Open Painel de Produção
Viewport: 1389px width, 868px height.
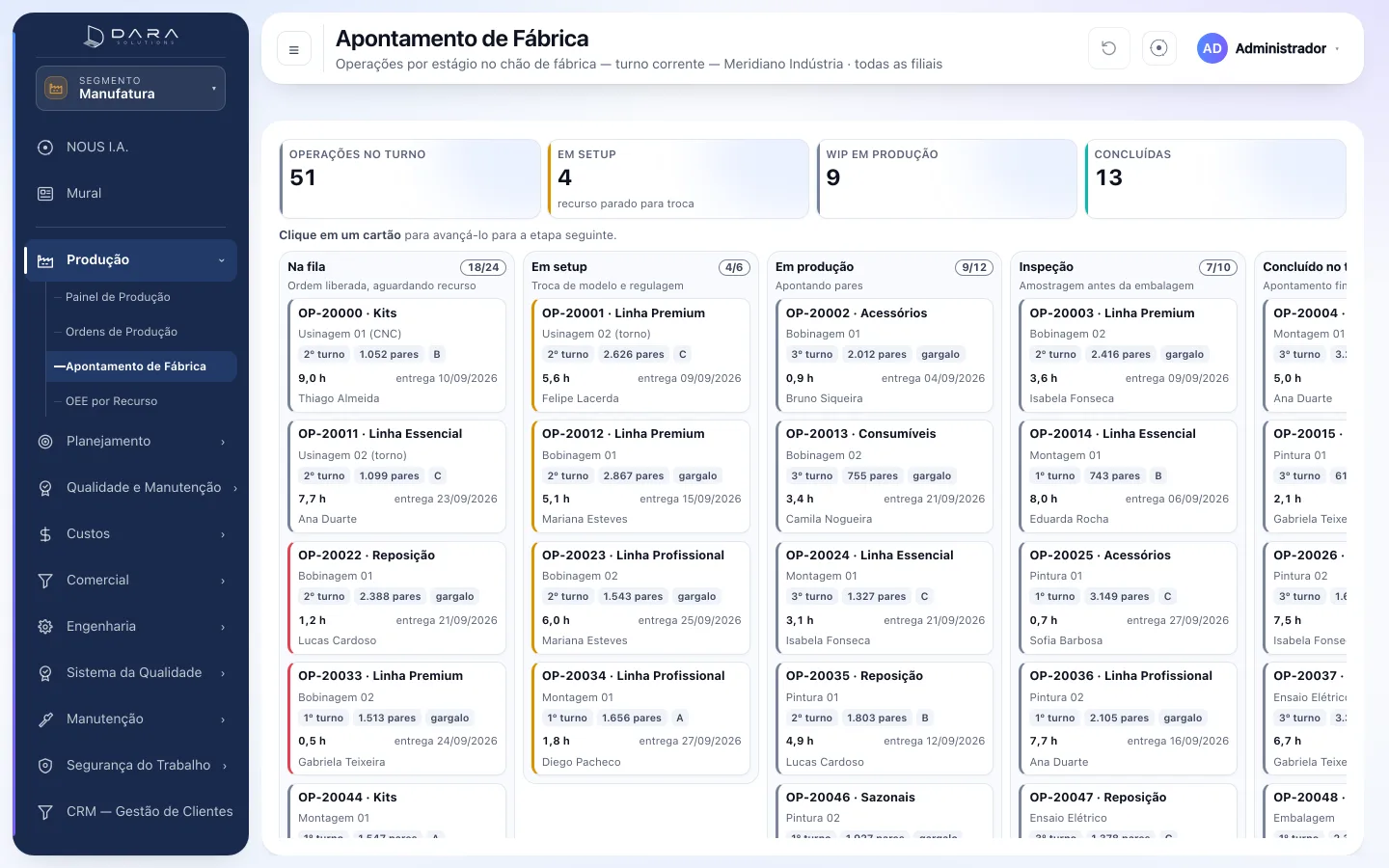coord(118,297)
